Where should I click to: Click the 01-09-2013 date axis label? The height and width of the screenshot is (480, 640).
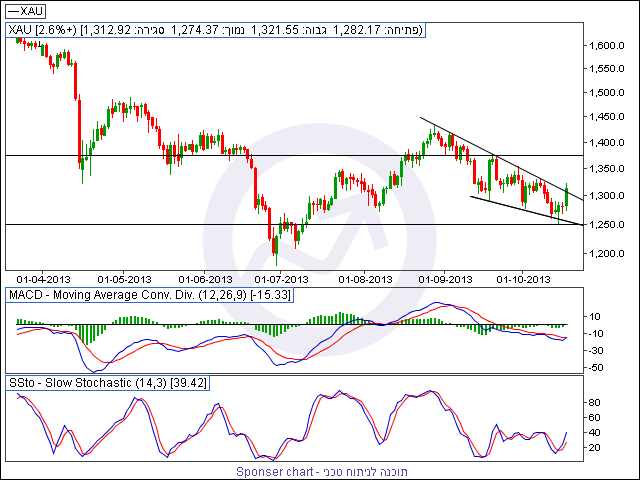pyautogui.click(x=445, y=280)
